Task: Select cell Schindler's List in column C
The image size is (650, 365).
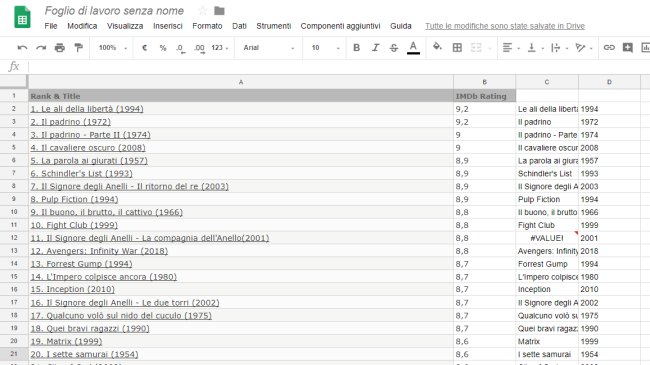Action: tap(547, 173)
